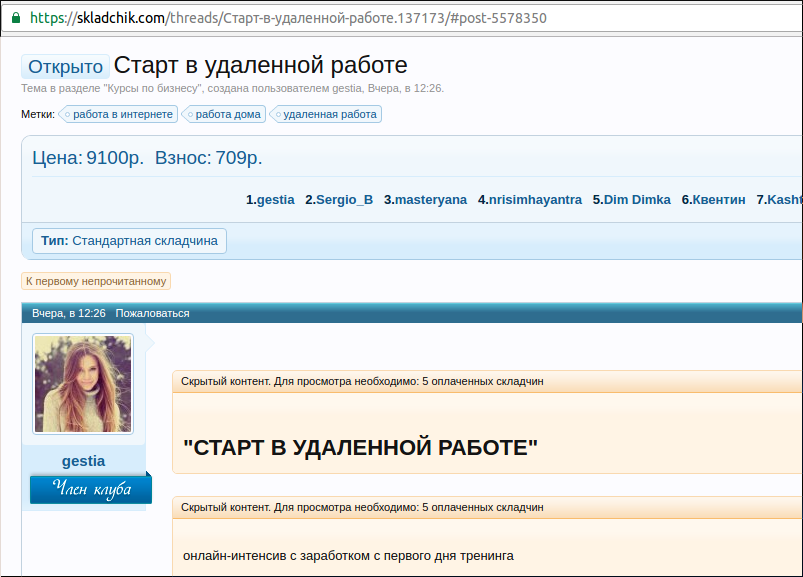Open participant nrisimhayantra profile
This screenshot has height=577, width=803.
point(535,200)
